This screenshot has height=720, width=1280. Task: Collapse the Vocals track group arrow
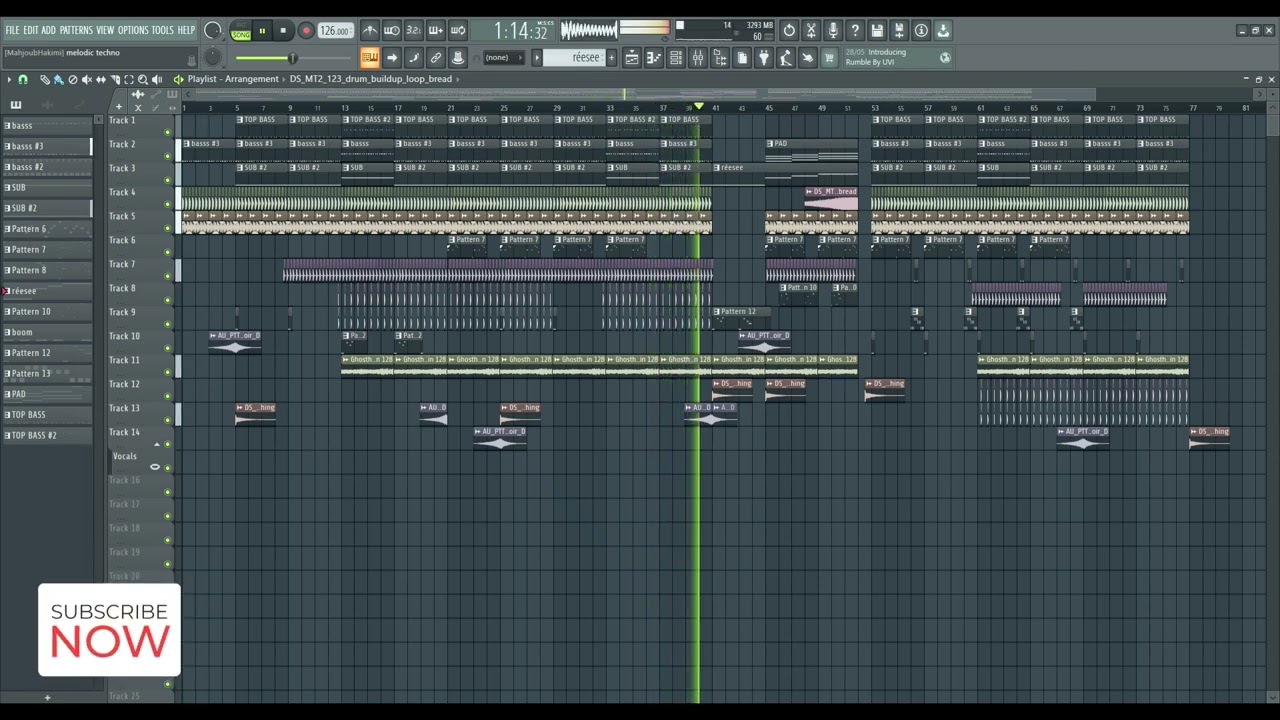pos(156,444)
